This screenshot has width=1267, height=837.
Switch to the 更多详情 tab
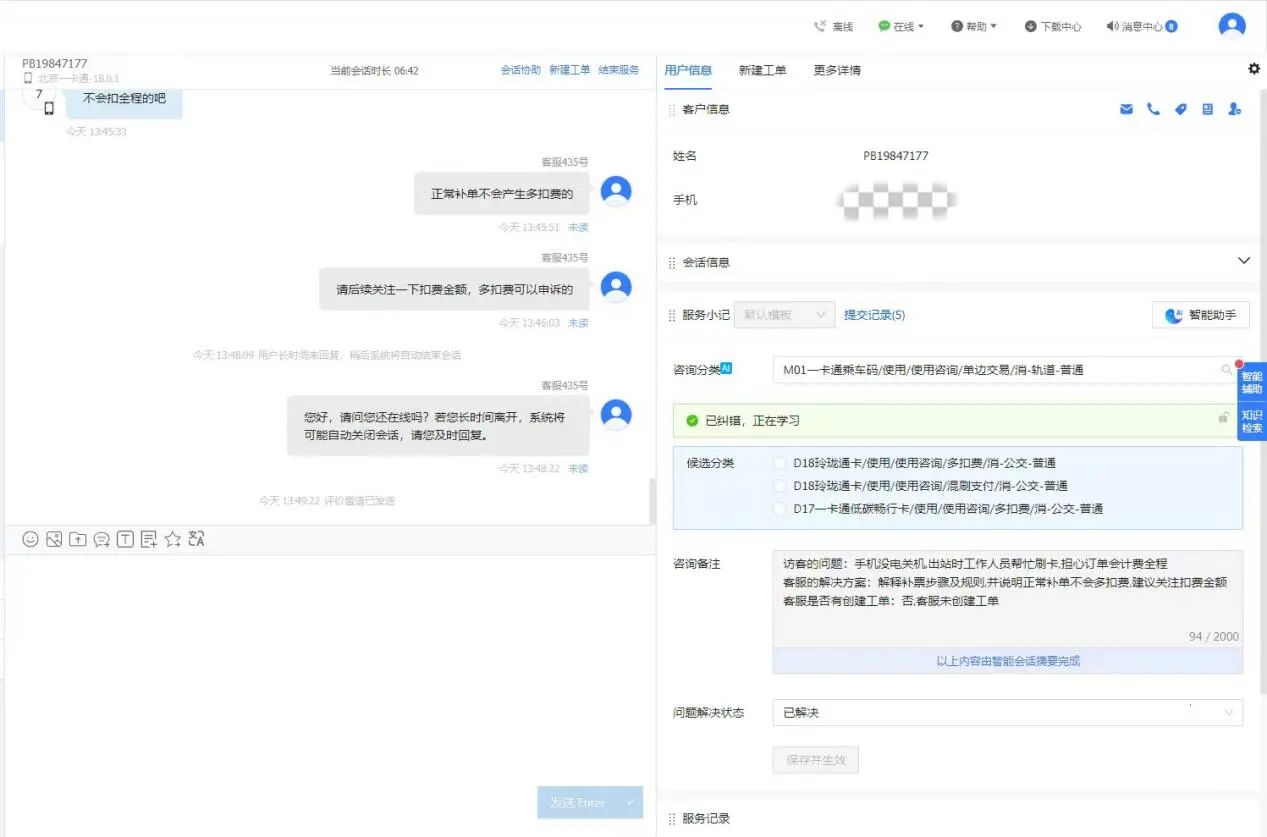click(x=837, y=70)
